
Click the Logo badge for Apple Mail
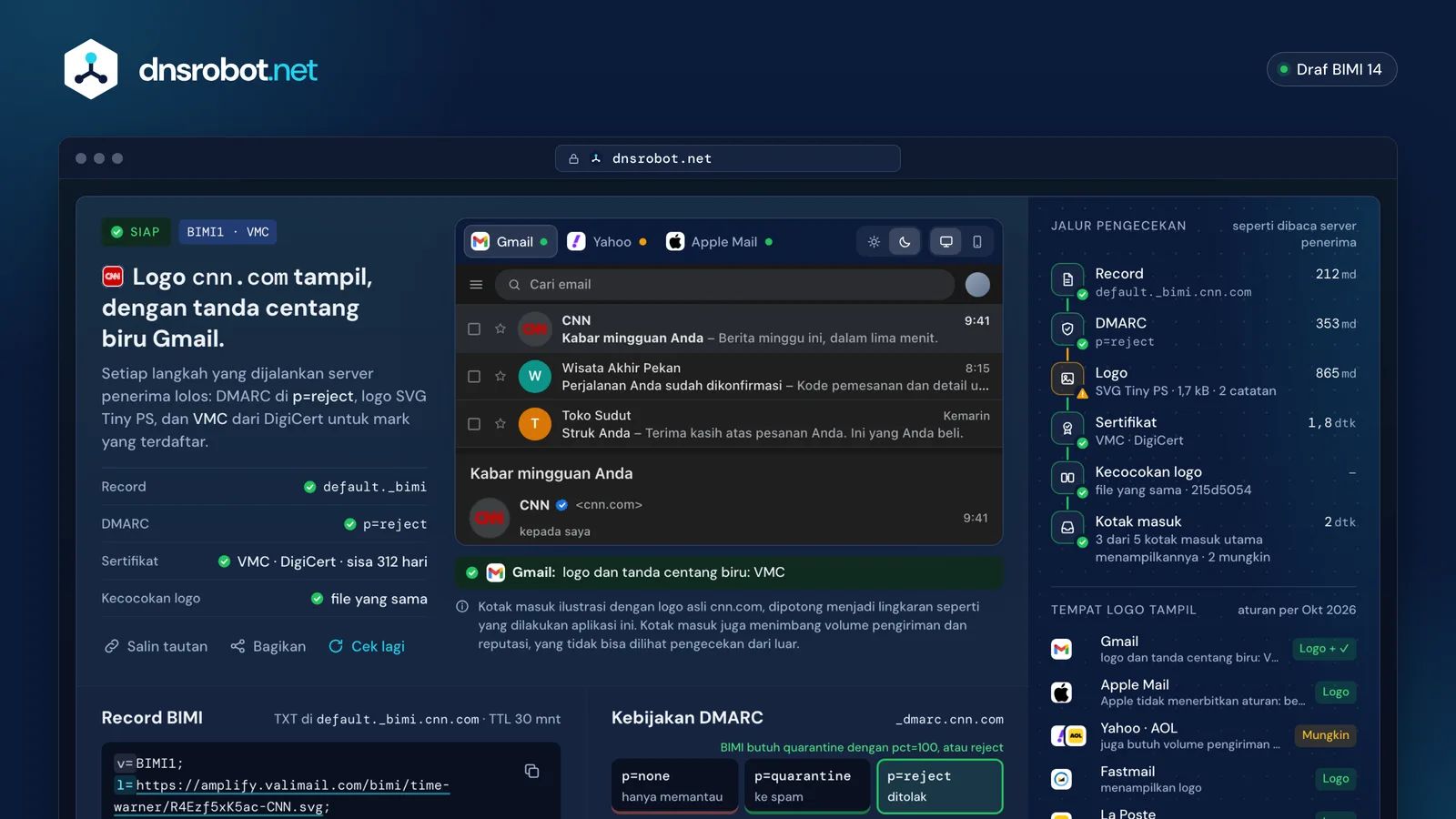tap(1335, 693)
